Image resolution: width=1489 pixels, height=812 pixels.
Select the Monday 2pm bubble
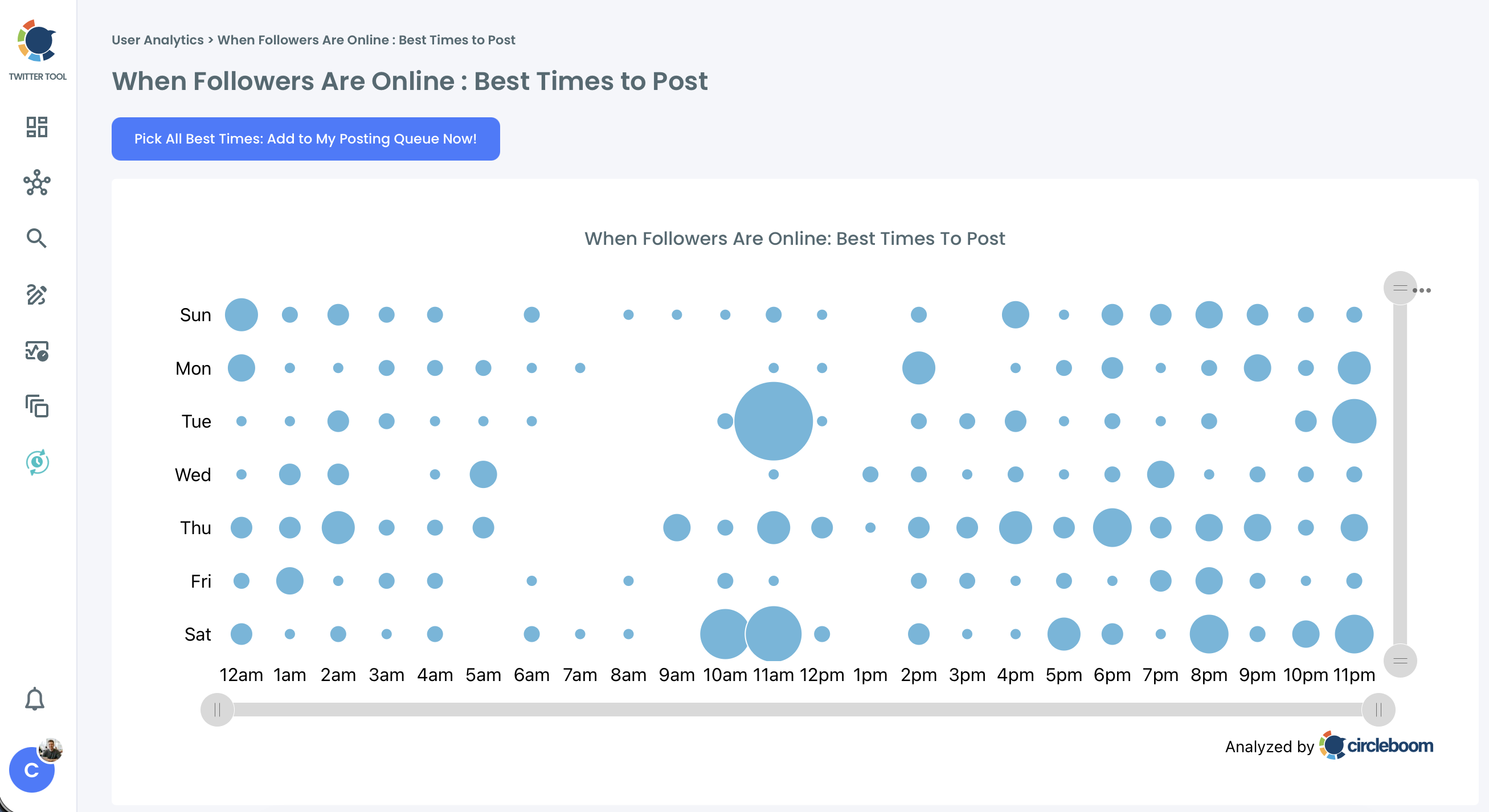(918, 368)
